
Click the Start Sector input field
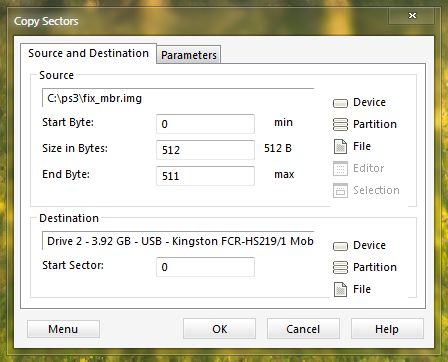click(205, 267)
